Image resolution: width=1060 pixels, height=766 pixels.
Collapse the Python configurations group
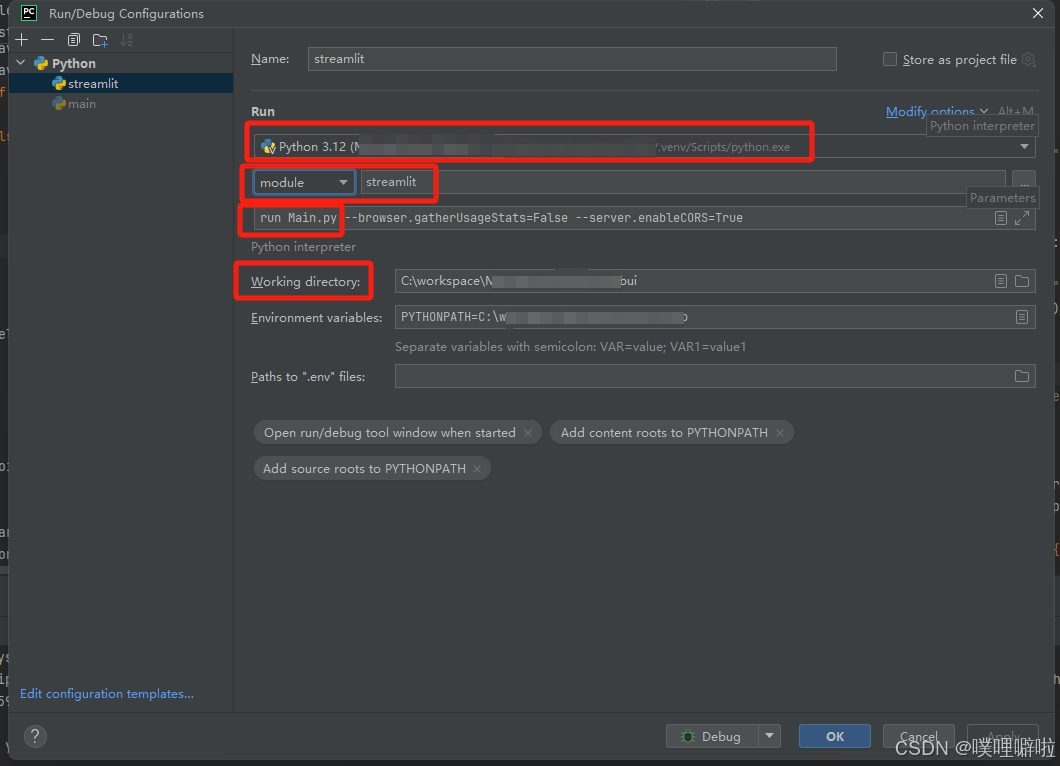click(19, 62)
